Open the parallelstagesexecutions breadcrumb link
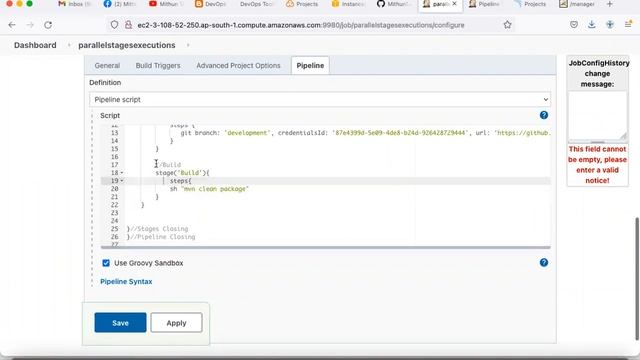 (127, 45)
